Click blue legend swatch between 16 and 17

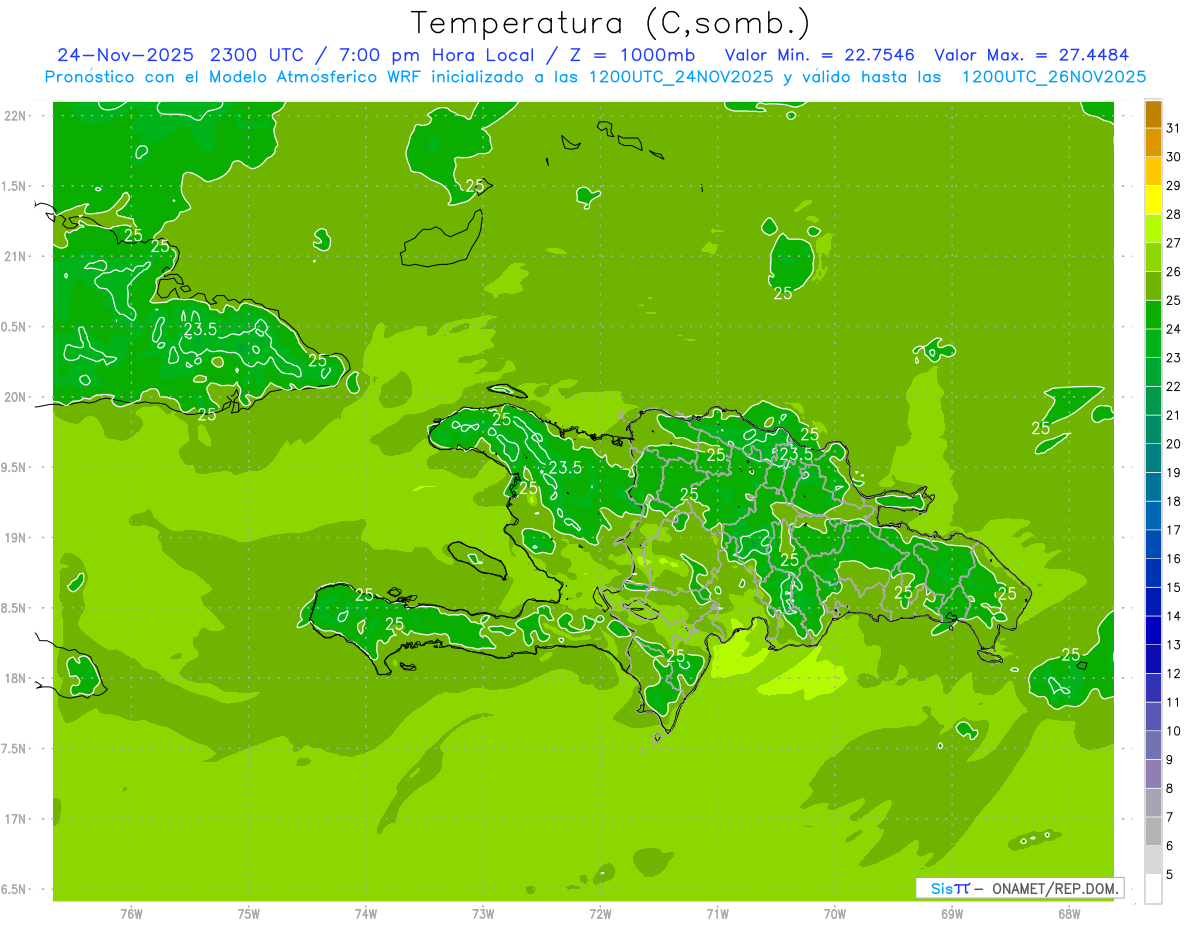(x=1153, y=544)
